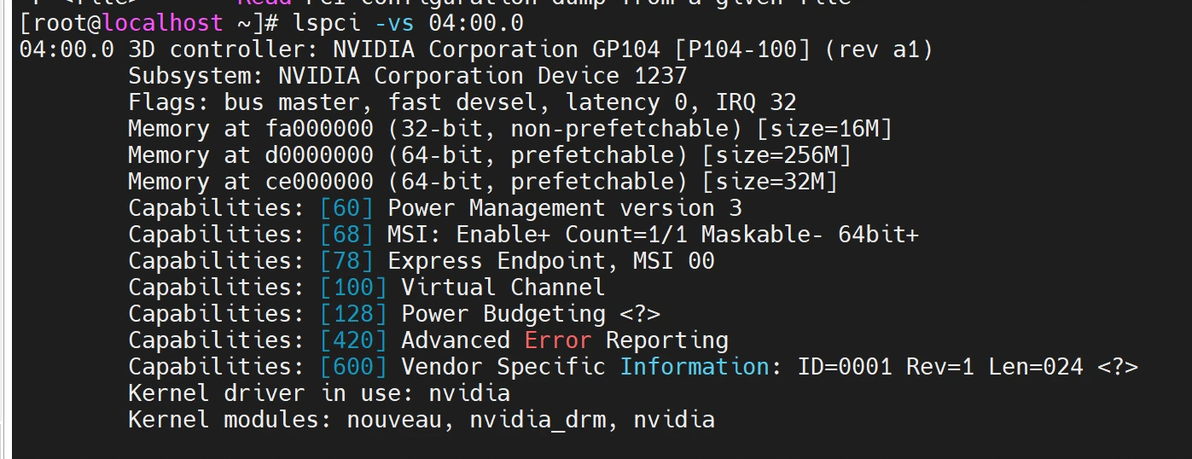Click the [420] capability offset
1192x459 pixels.
coord(354,340)
